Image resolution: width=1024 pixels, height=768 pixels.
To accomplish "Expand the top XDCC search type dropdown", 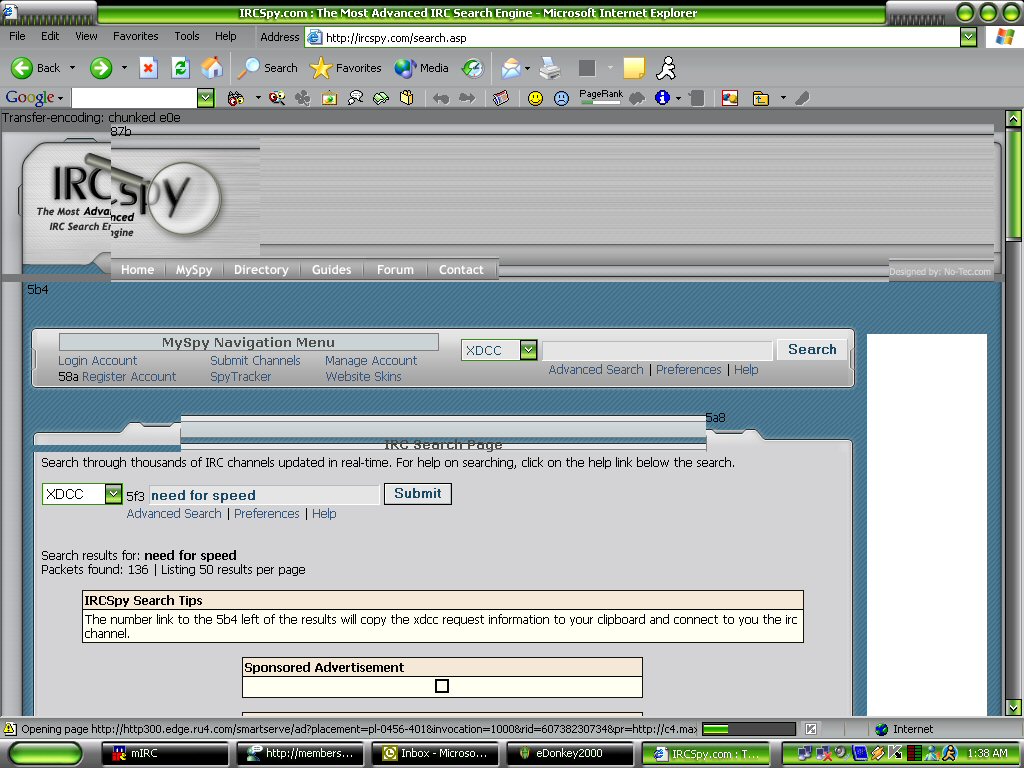I will [528, 350].
